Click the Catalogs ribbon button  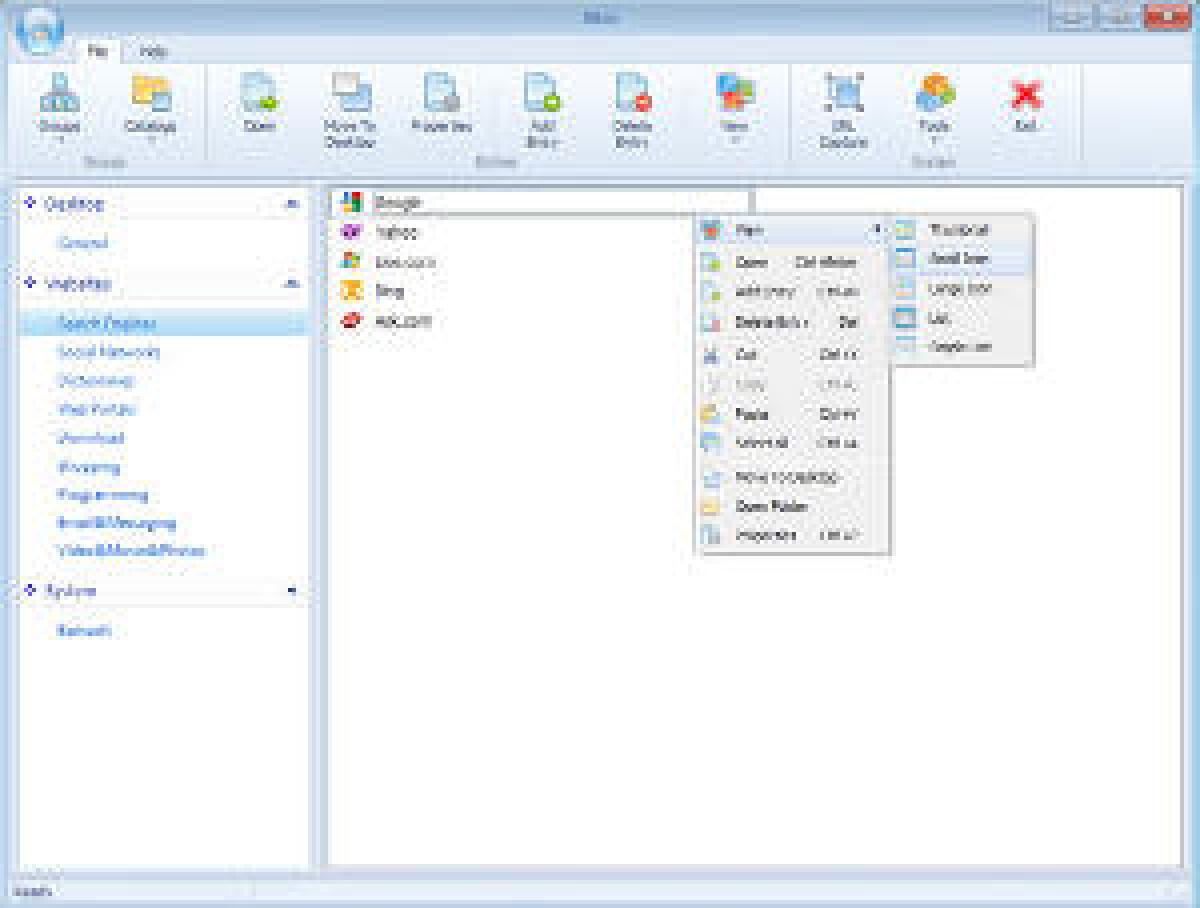pyautogui.click(x=150, y=109)
